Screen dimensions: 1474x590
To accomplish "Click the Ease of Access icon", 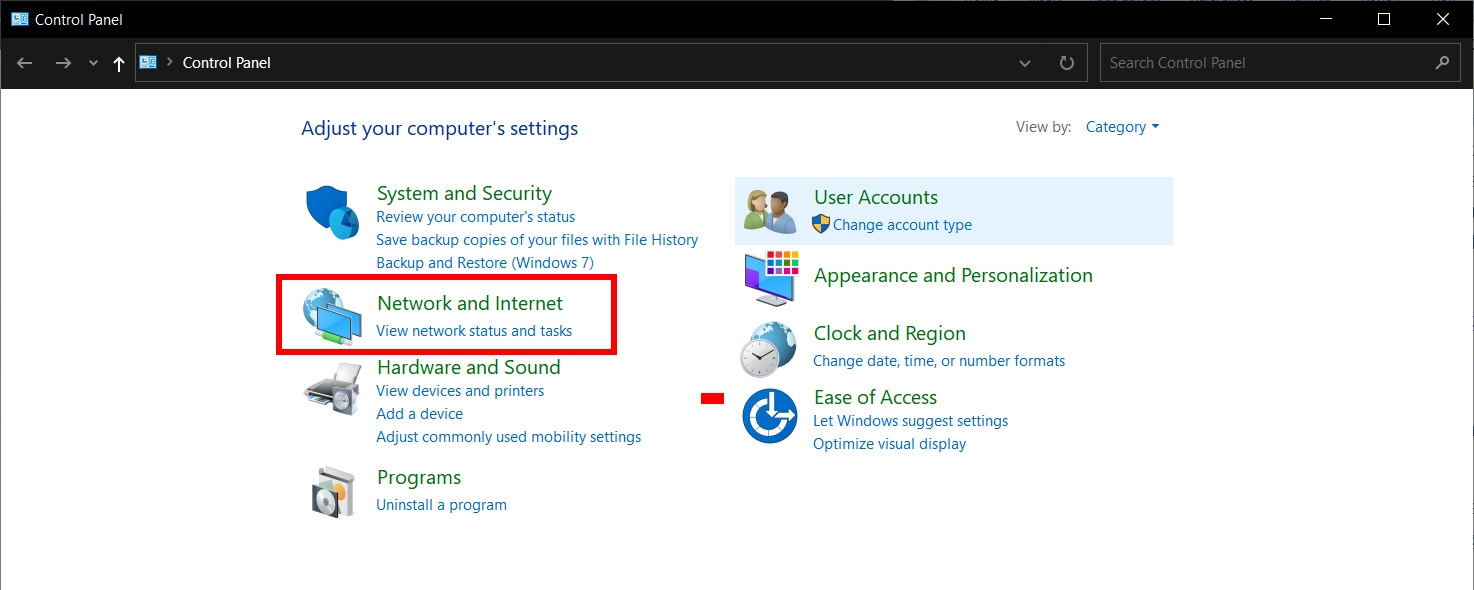I will (x=769, y=417).
